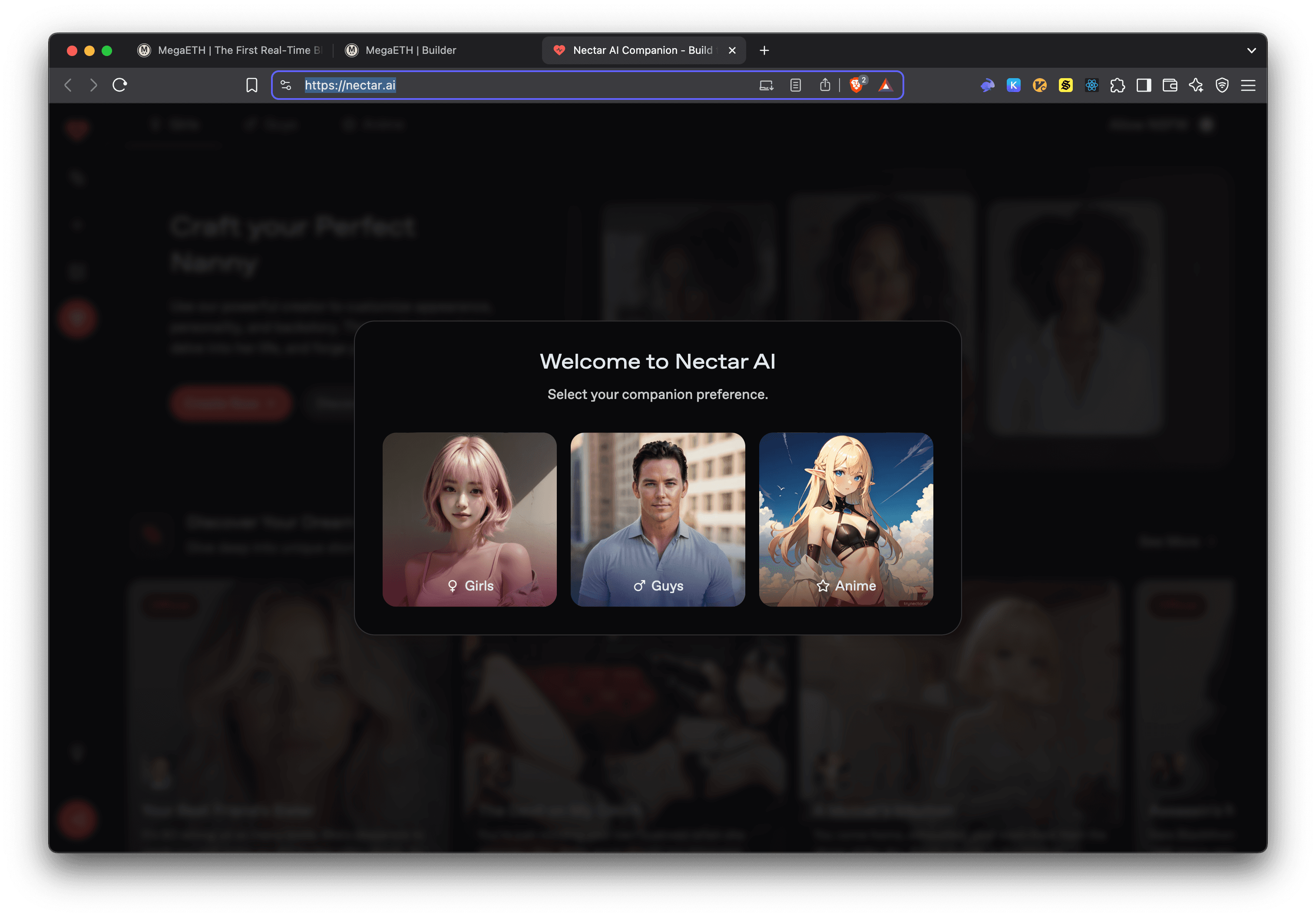
Task: Close the Nectar AI Companion tab
Action: click(x=732, y=50)
